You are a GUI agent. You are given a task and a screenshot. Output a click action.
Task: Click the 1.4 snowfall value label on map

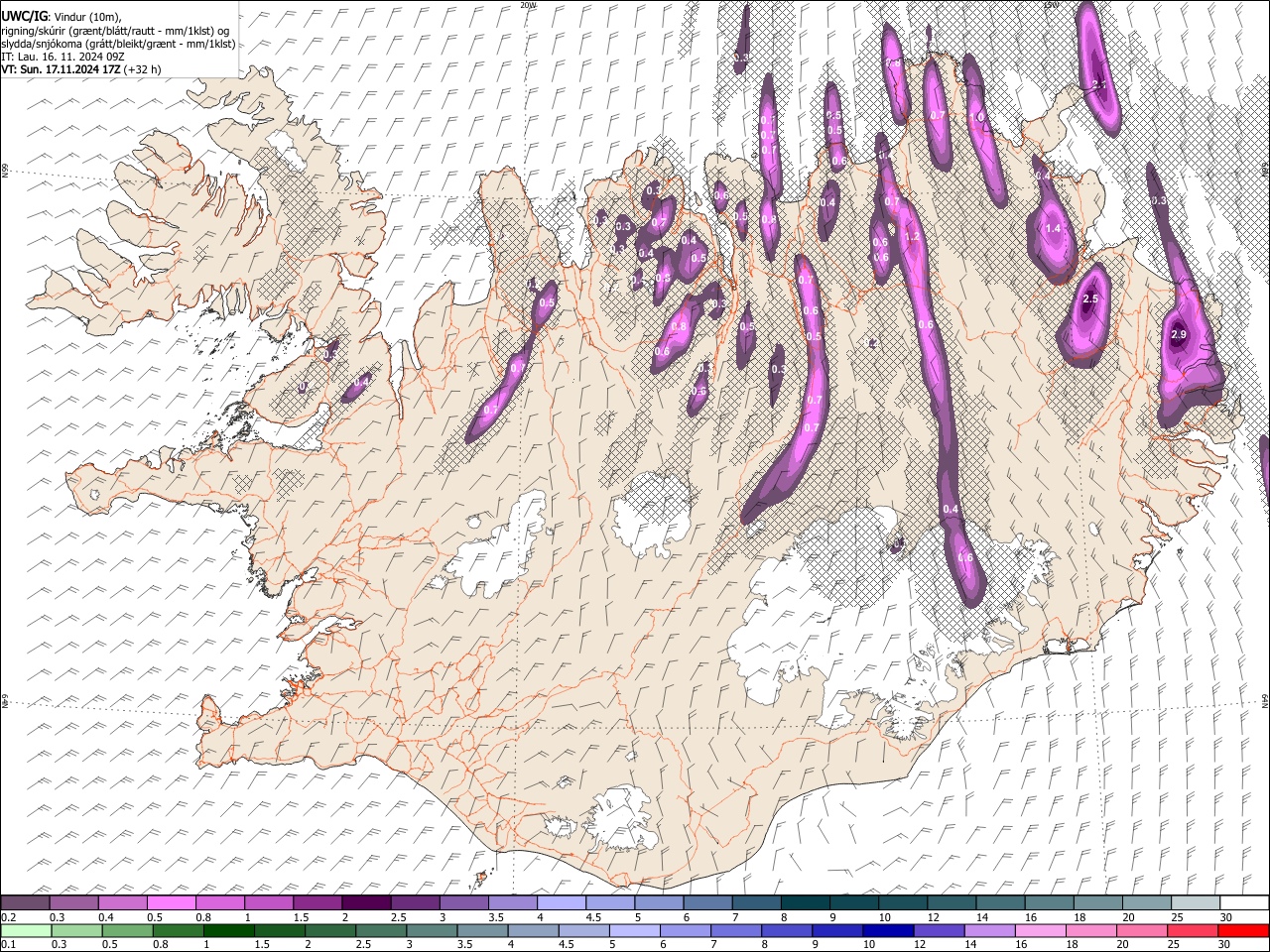click(x=1054, y=228)
